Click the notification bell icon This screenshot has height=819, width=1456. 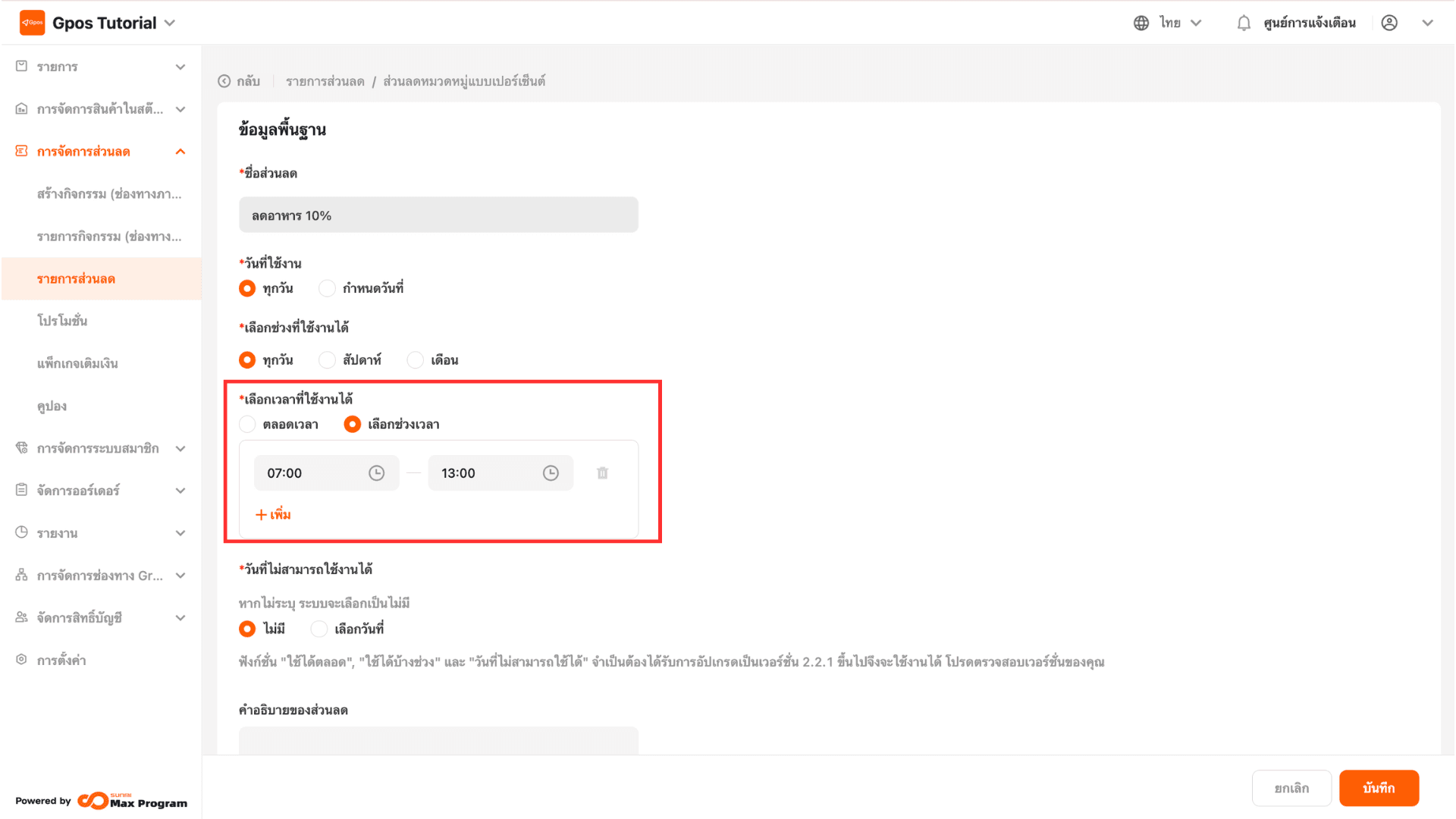click(x=1244, y=23)
